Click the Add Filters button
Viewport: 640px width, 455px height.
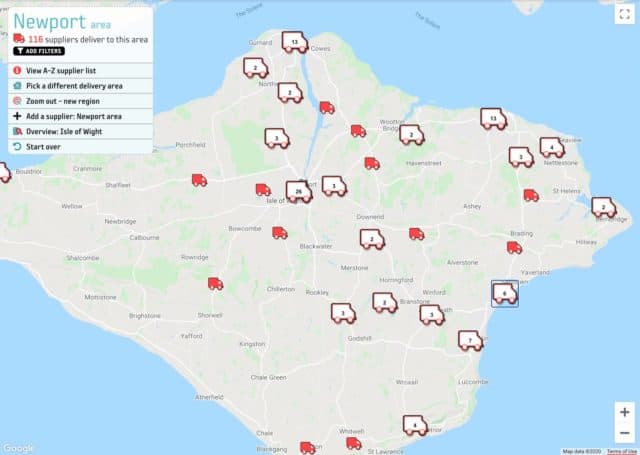pos(39,51)
